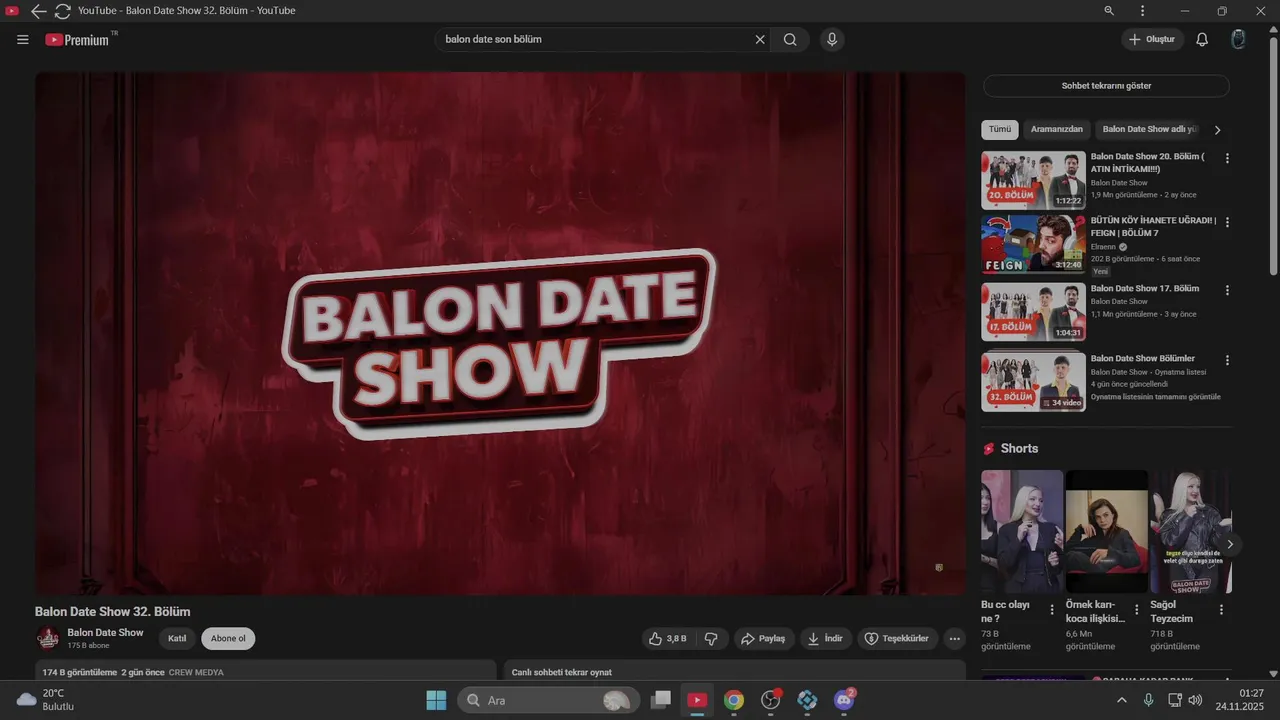
Task: Show next Shorts with arrow
Action: tap(1230, 544)
